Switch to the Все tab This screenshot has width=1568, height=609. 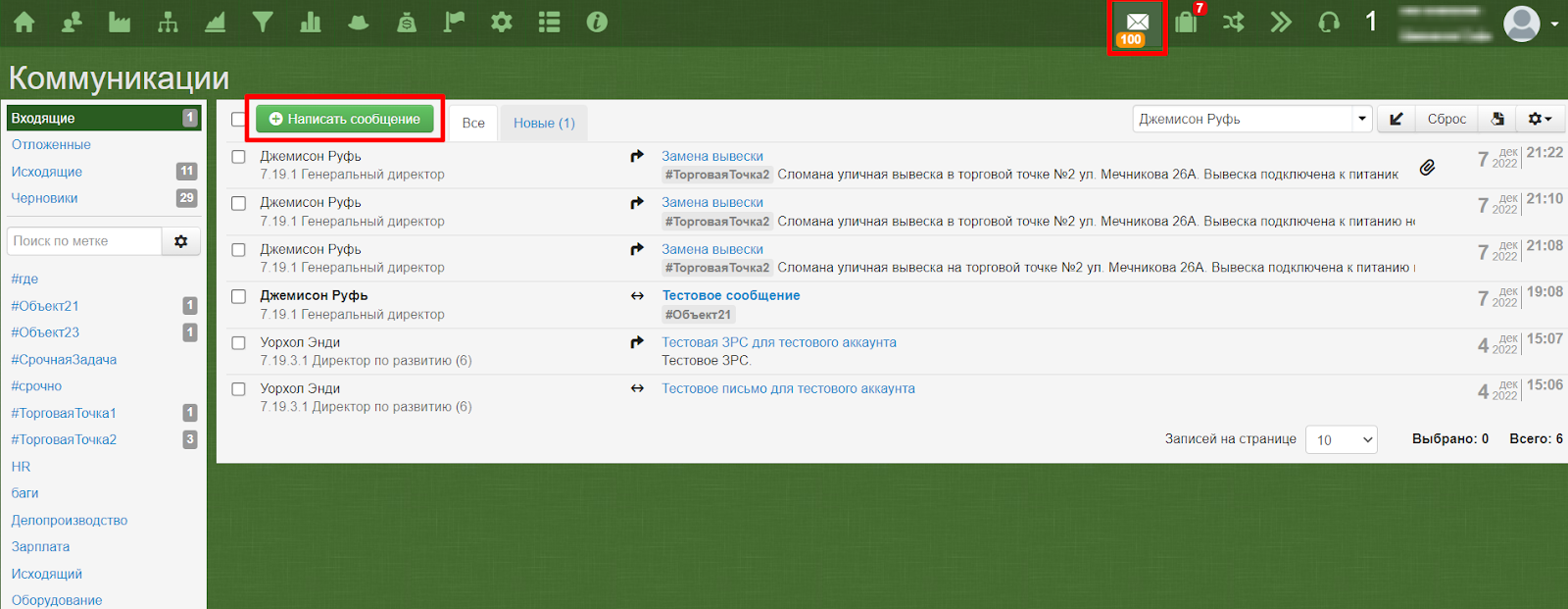(x=473, y=123)
